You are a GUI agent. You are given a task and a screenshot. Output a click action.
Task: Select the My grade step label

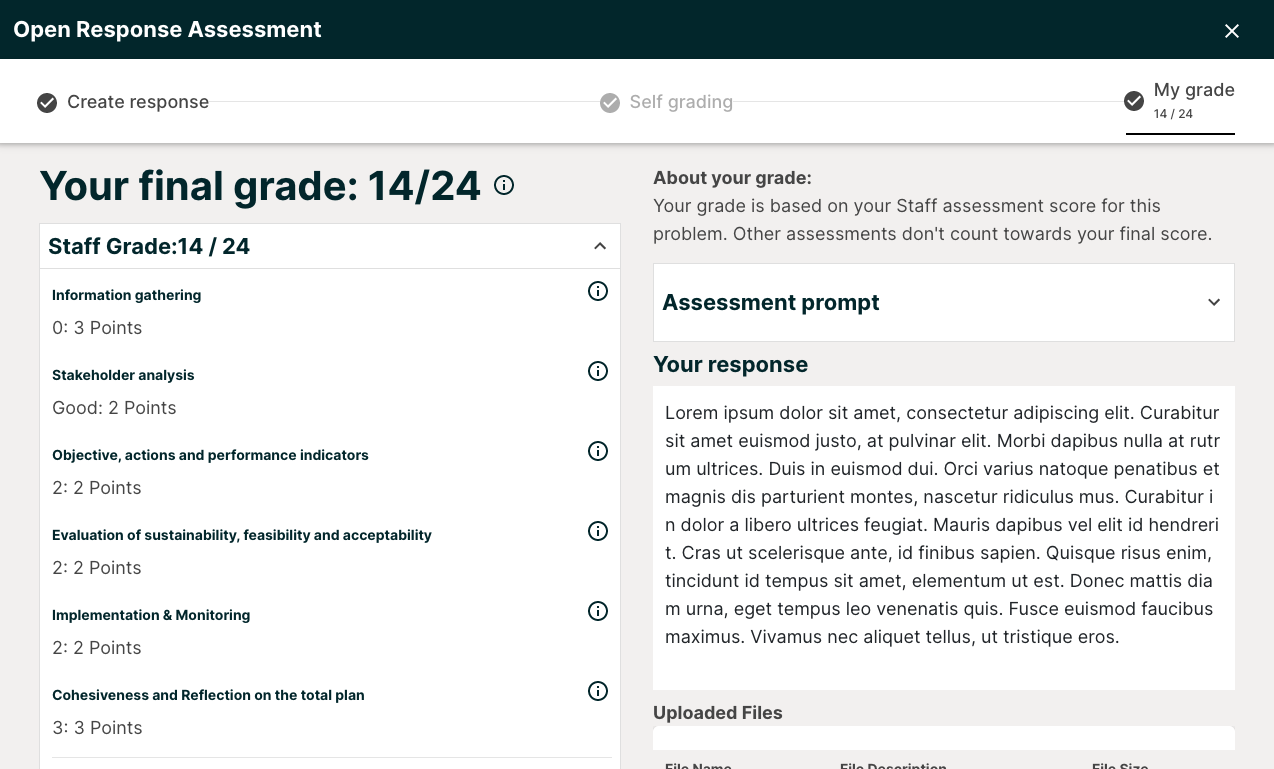point(1194,90)
